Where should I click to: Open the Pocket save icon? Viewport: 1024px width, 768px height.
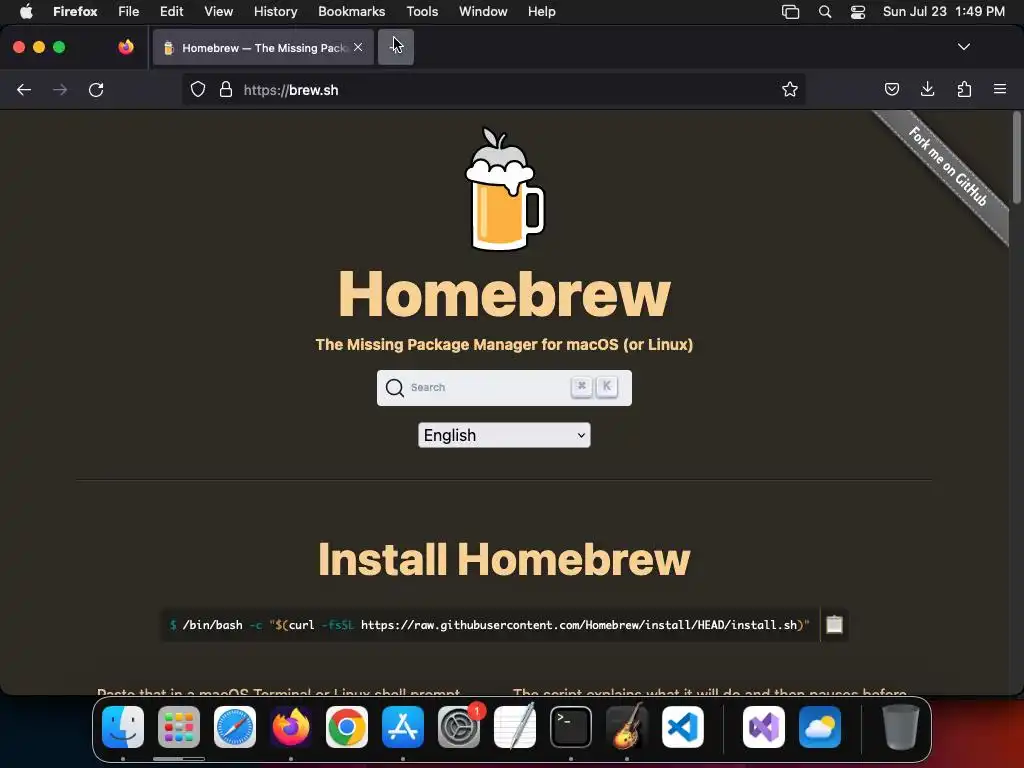(x=891, y=89)
